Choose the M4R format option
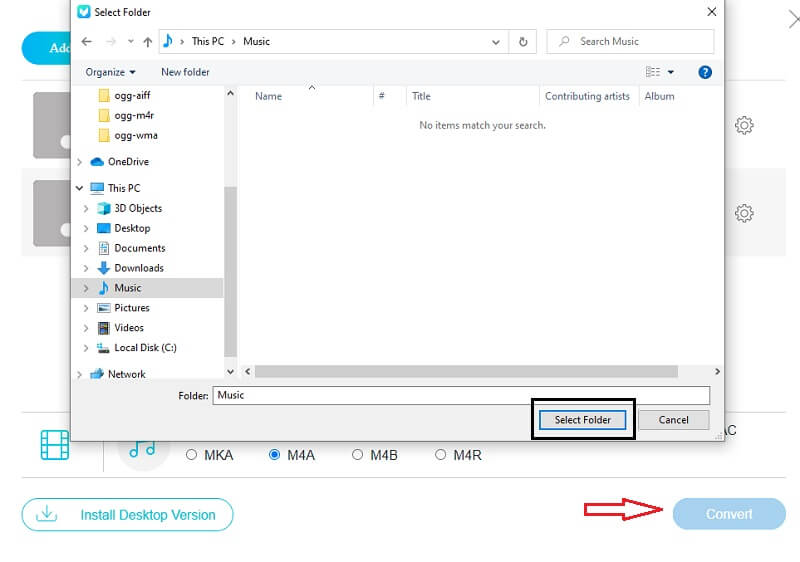 click(x=440, y=455)
